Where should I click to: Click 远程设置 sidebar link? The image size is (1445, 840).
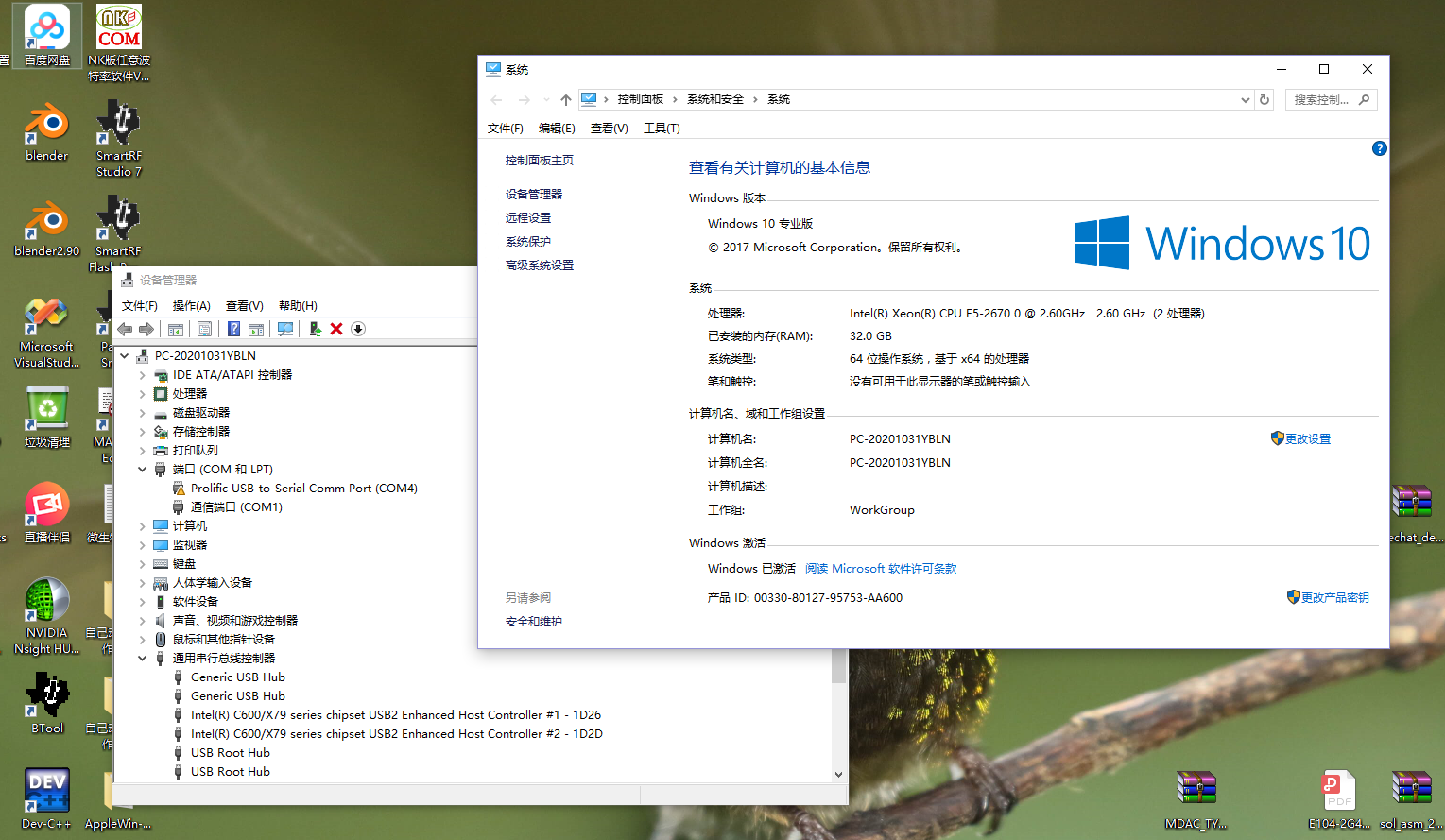[528, 218]
